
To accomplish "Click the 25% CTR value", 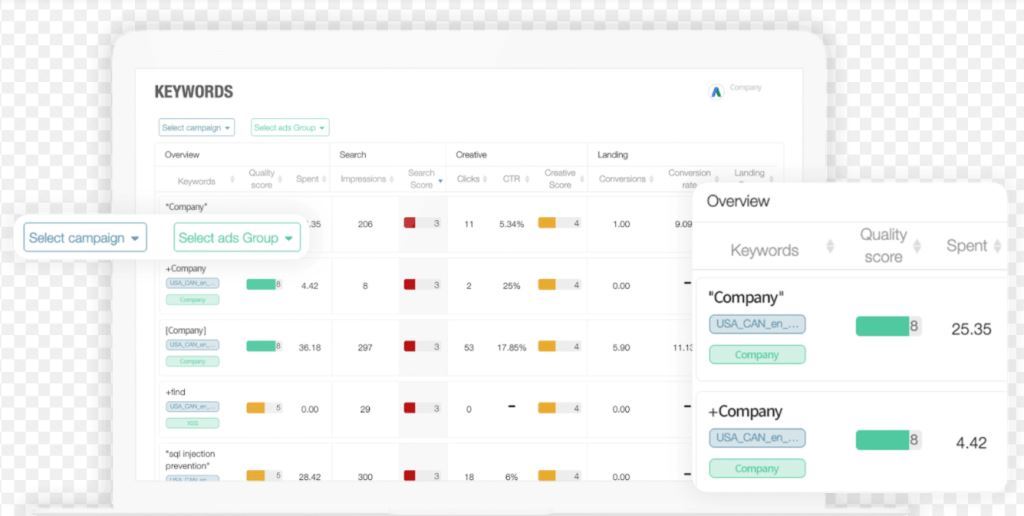I will tap(511, 286).
